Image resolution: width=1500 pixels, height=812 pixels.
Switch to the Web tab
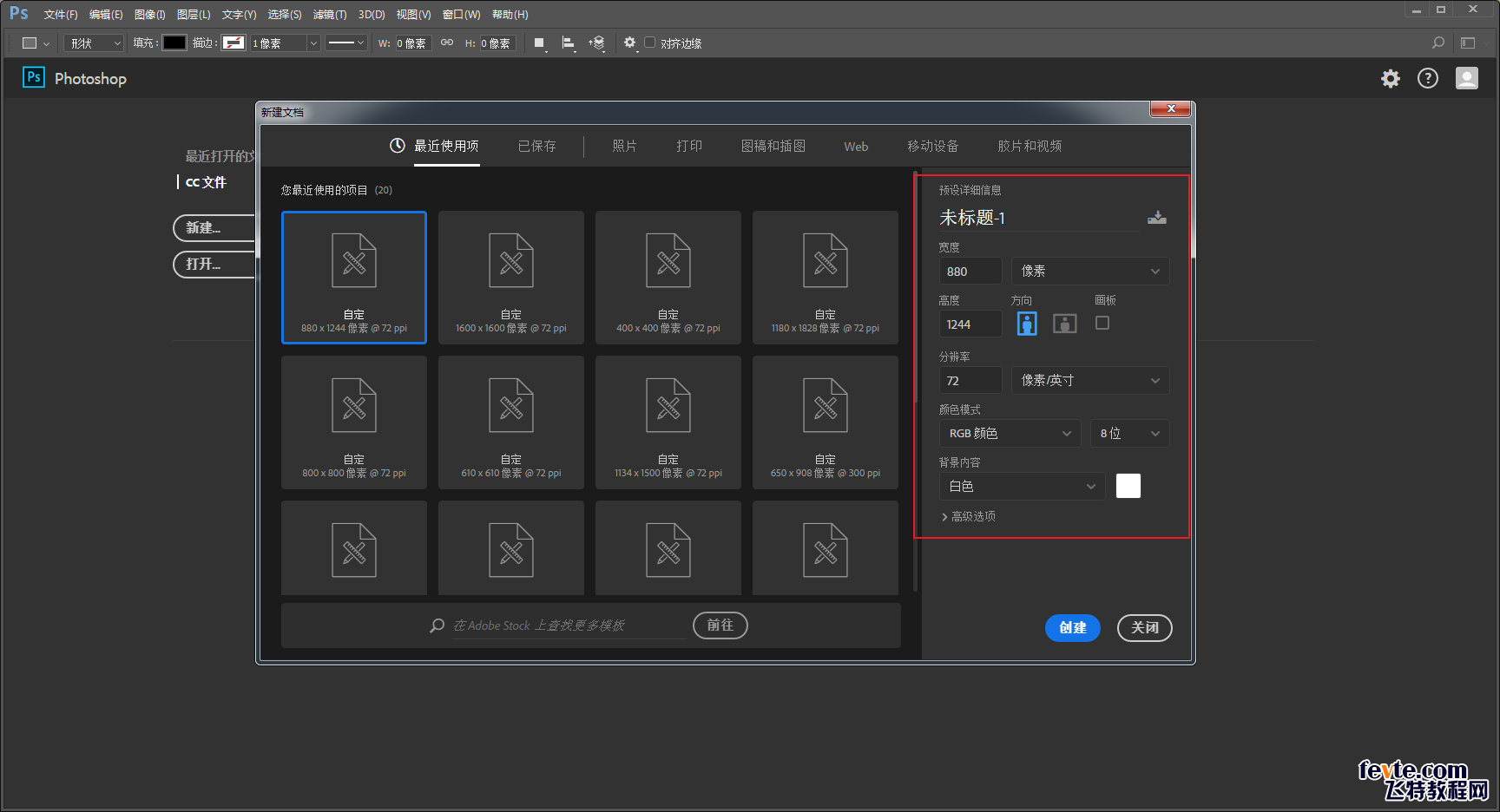point(856,147)
